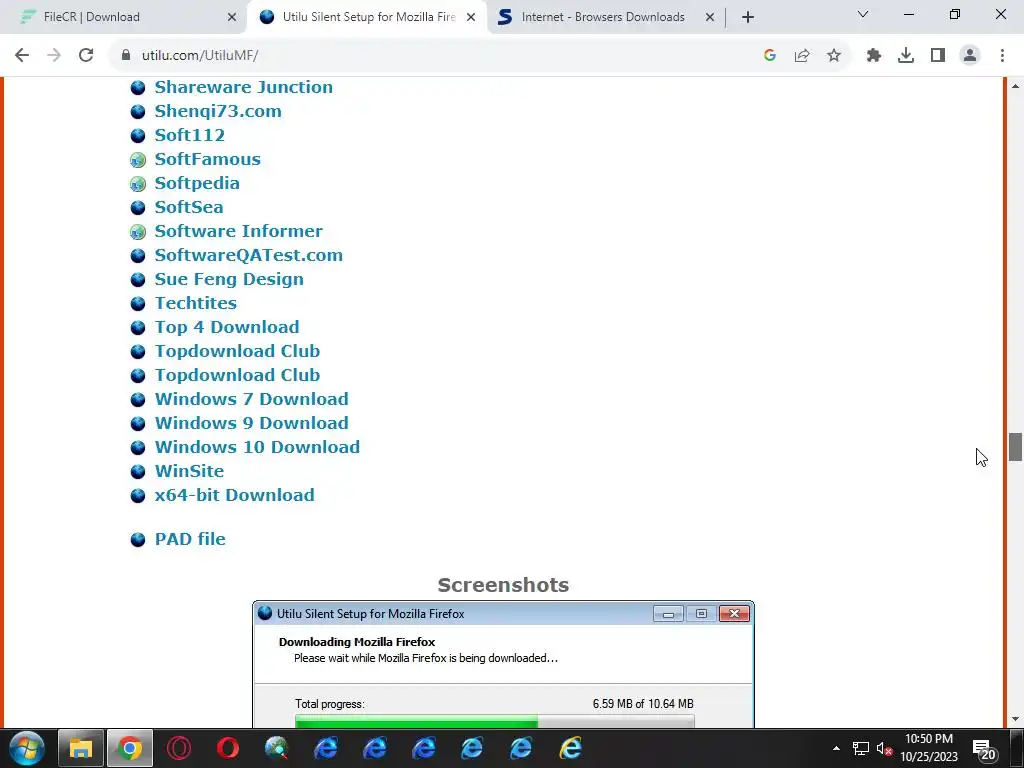Image resolution: width=1024 pixels, height=768 pixels.
Task: Close the Utilu Silent Setup tab
Action: click(471, 17)
